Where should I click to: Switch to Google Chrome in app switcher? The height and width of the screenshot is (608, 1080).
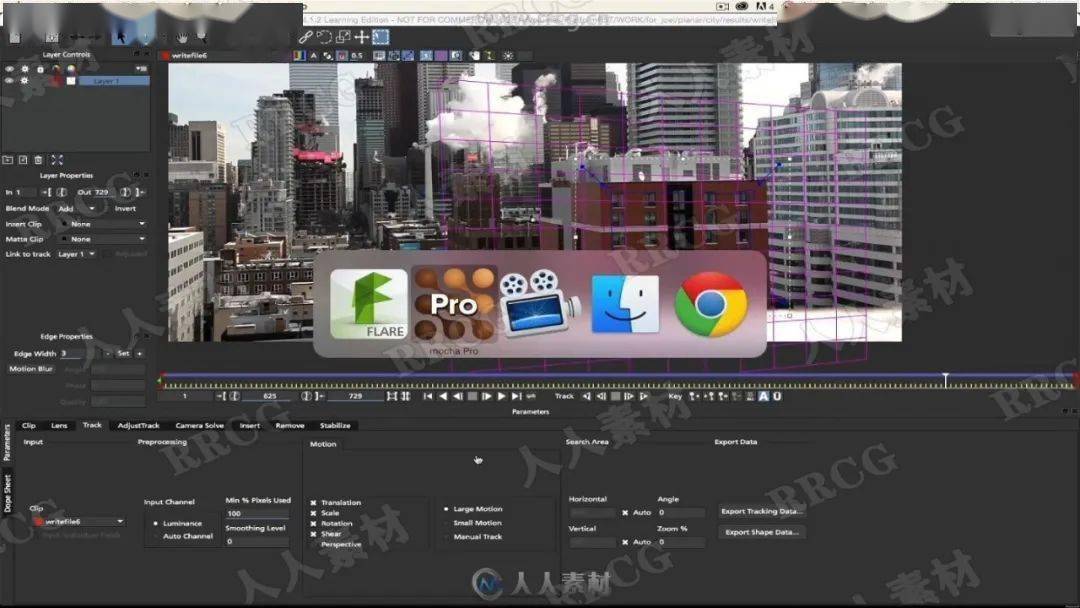711,304
